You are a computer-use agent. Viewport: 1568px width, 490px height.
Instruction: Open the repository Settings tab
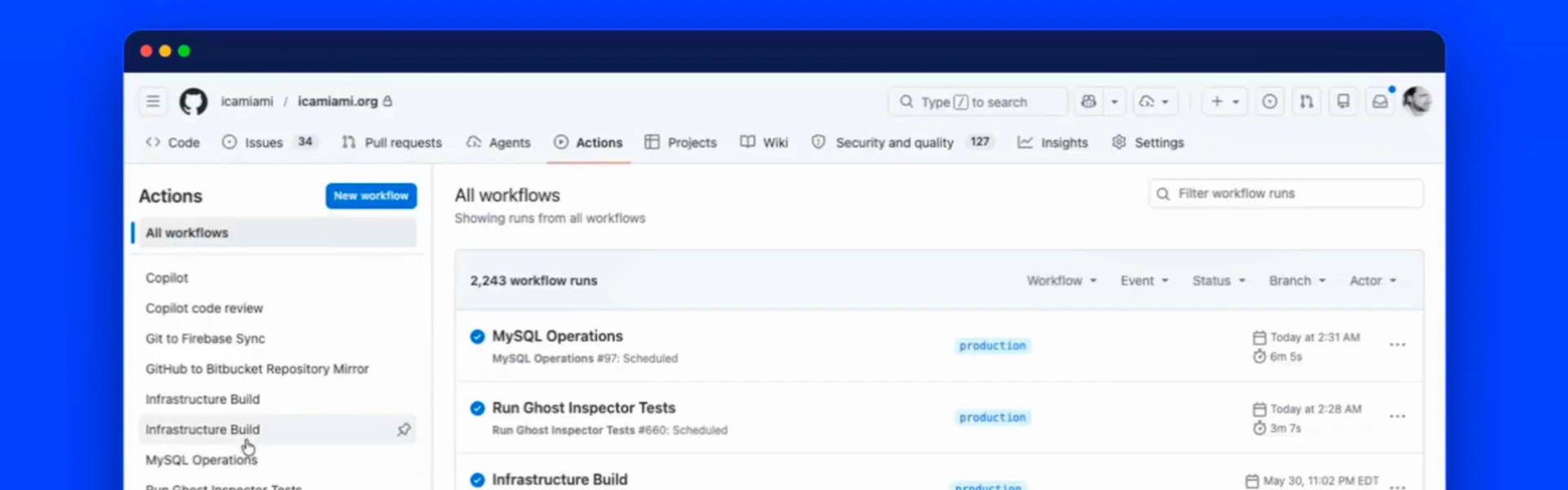pyautogui.click(x=1147, y=142)
